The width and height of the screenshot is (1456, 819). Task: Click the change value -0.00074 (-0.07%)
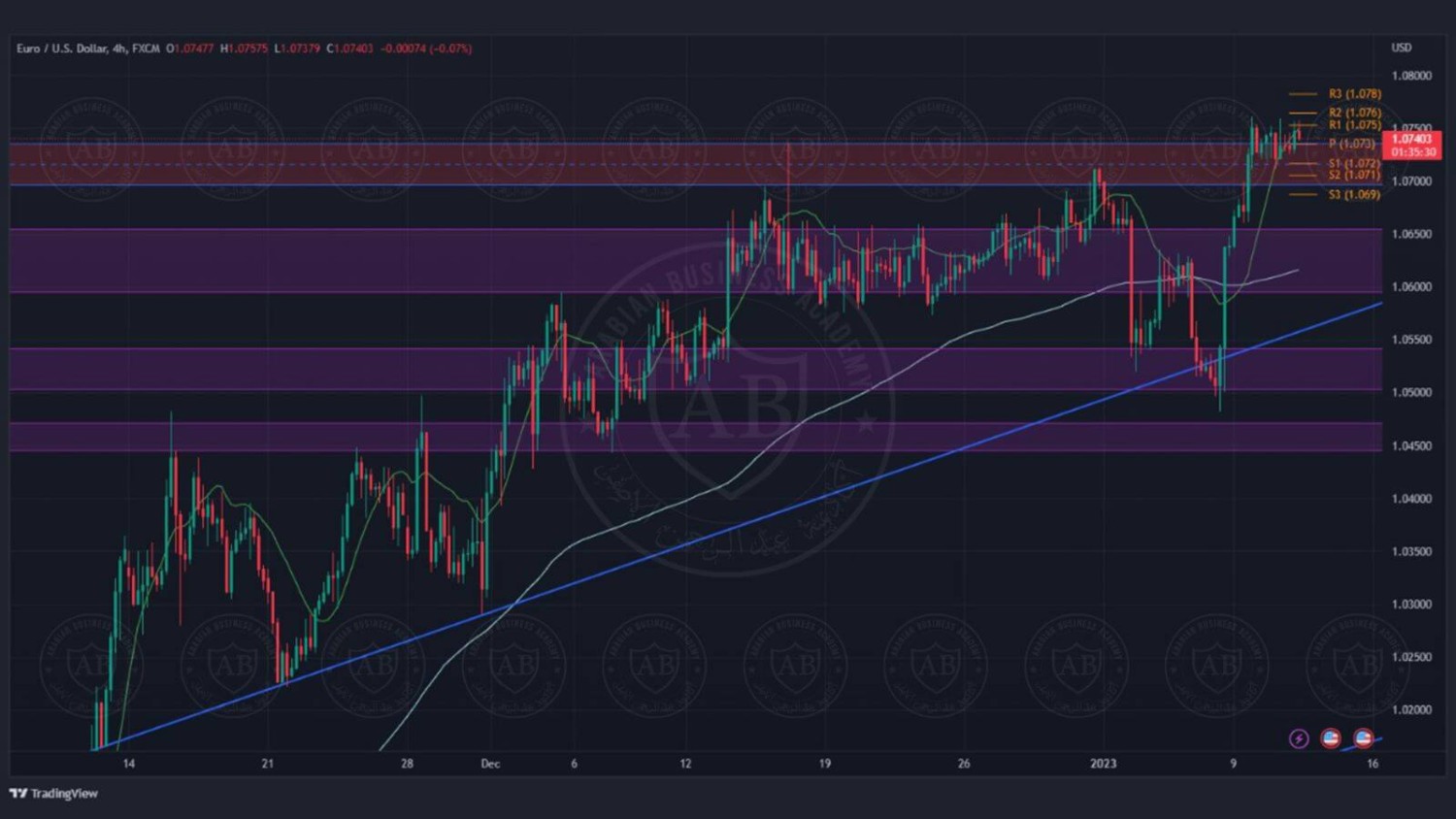tap(426, 49)
